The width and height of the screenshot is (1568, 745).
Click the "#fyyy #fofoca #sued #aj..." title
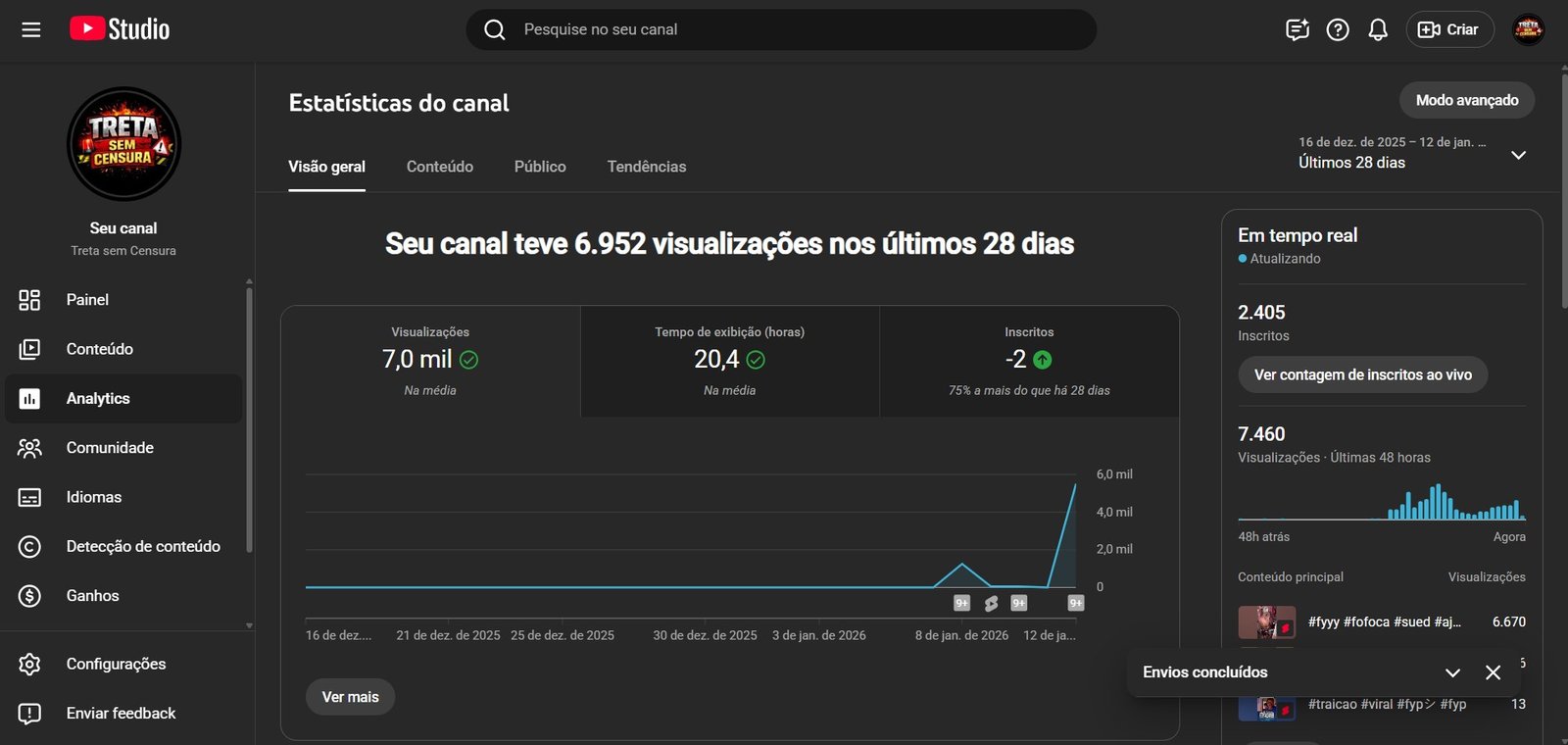click(1385, 621)
